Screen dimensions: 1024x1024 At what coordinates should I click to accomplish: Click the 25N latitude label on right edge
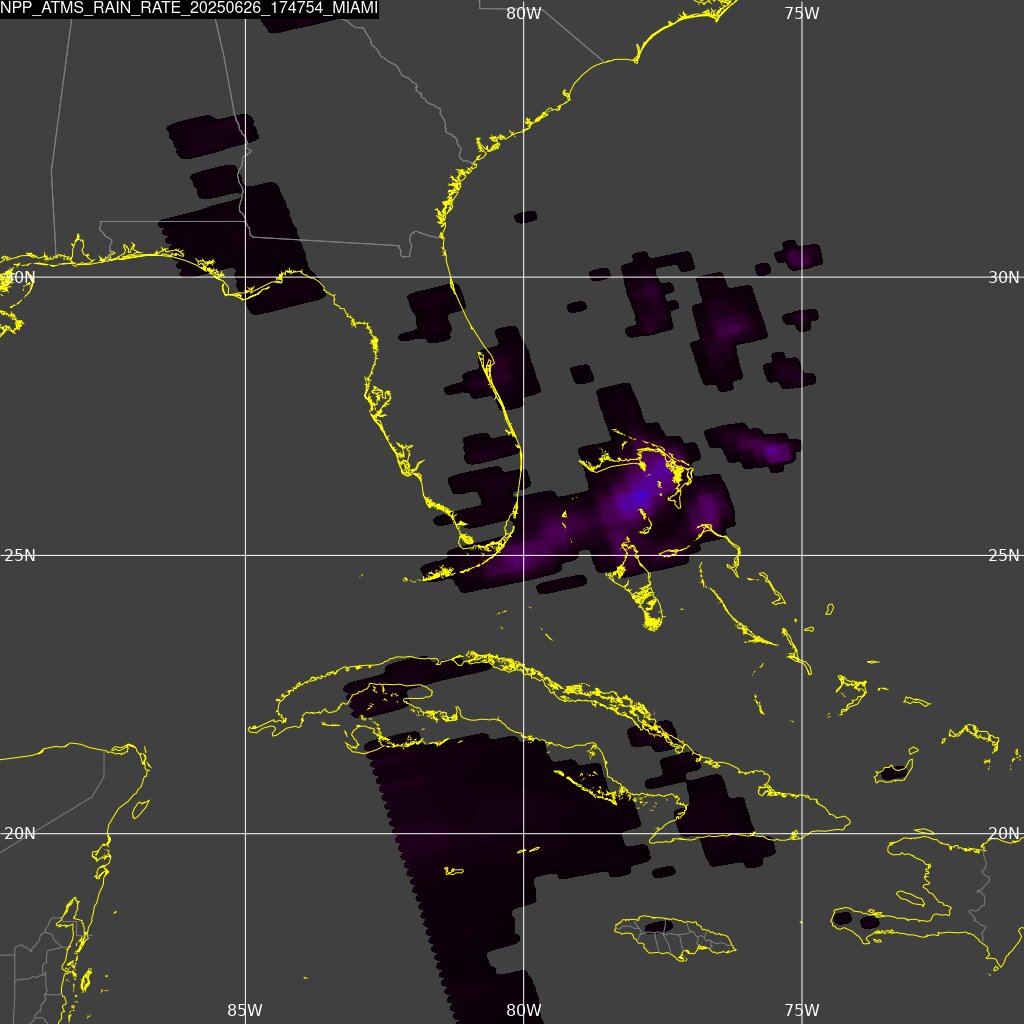(x=1003, y=555)
